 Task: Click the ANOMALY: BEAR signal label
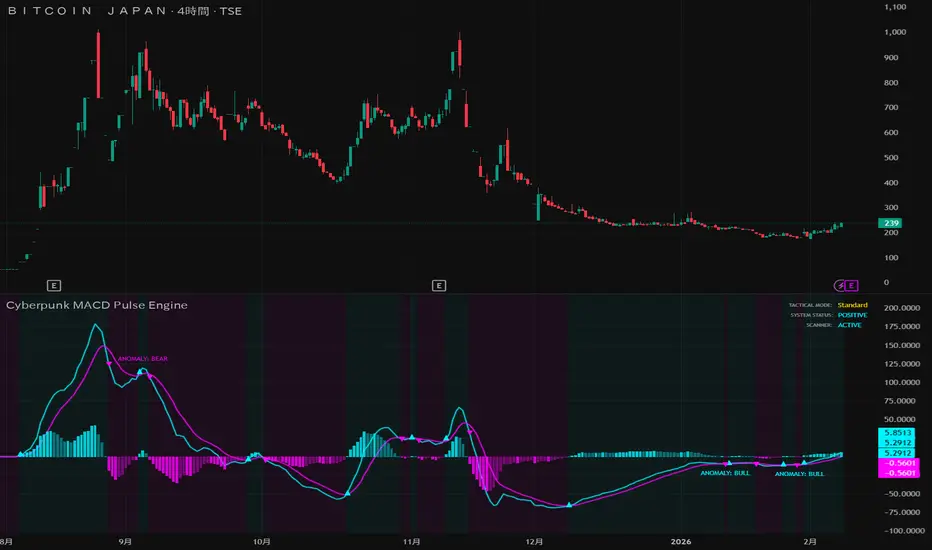pyautogui.click(x=143, y=359)
